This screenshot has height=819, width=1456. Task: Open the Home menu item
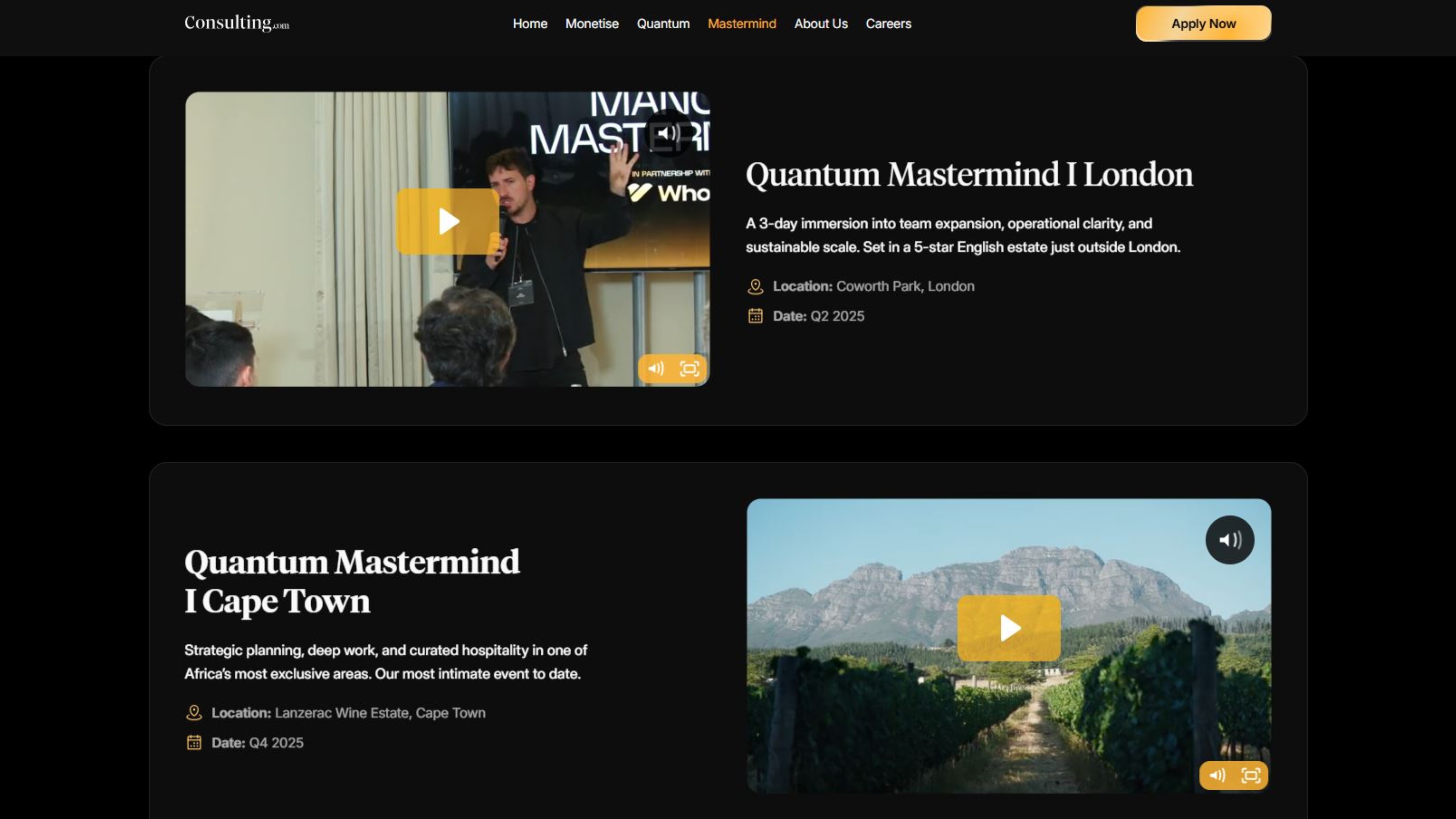coord(530,24)
